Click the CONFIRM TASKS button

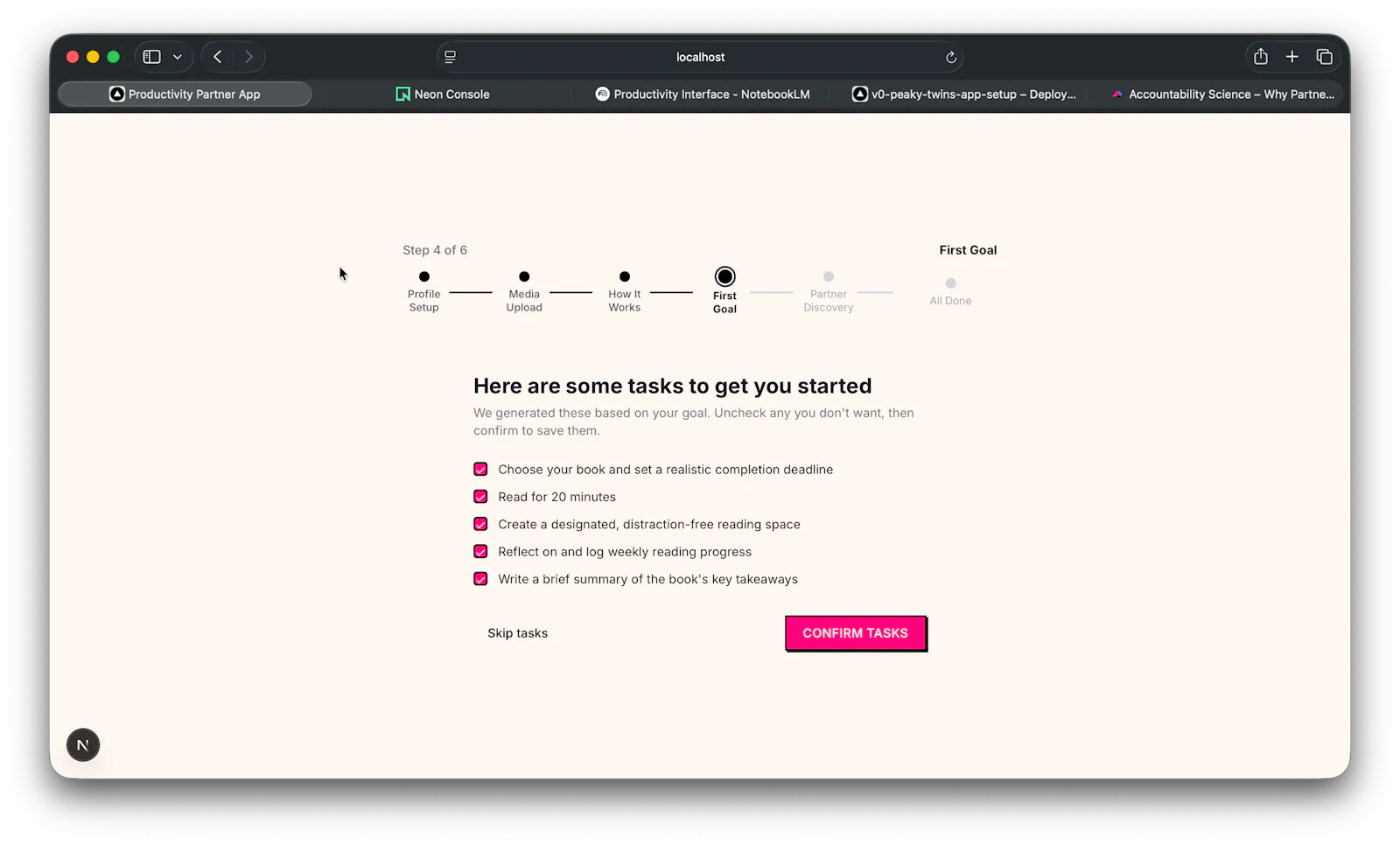856,633
